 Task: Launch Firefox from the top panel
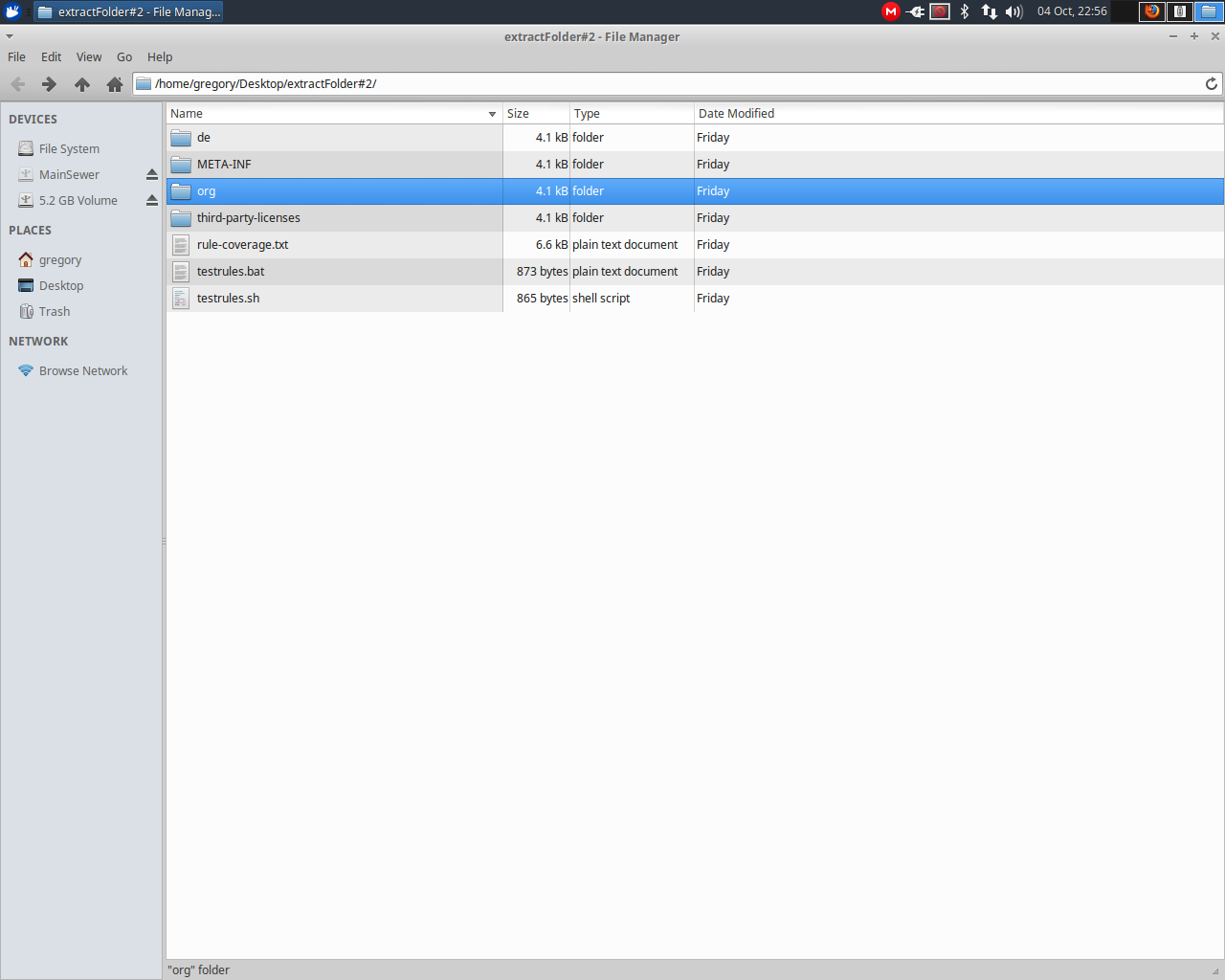tap(1152, 11)
